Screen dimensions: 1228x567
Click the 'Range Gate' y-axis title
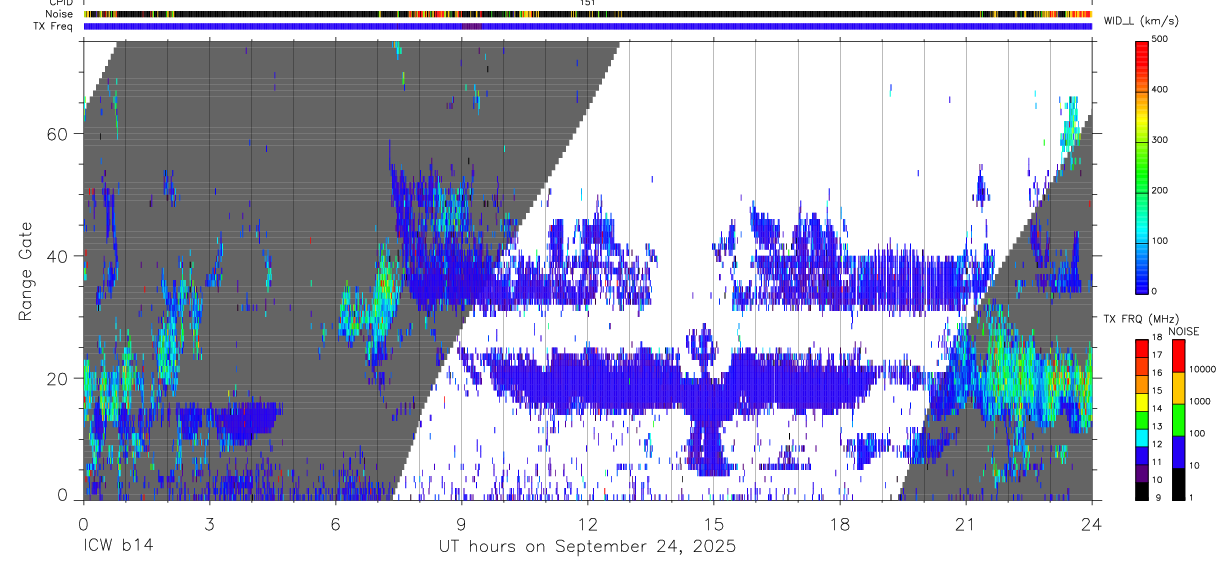(x=25, y=271)
